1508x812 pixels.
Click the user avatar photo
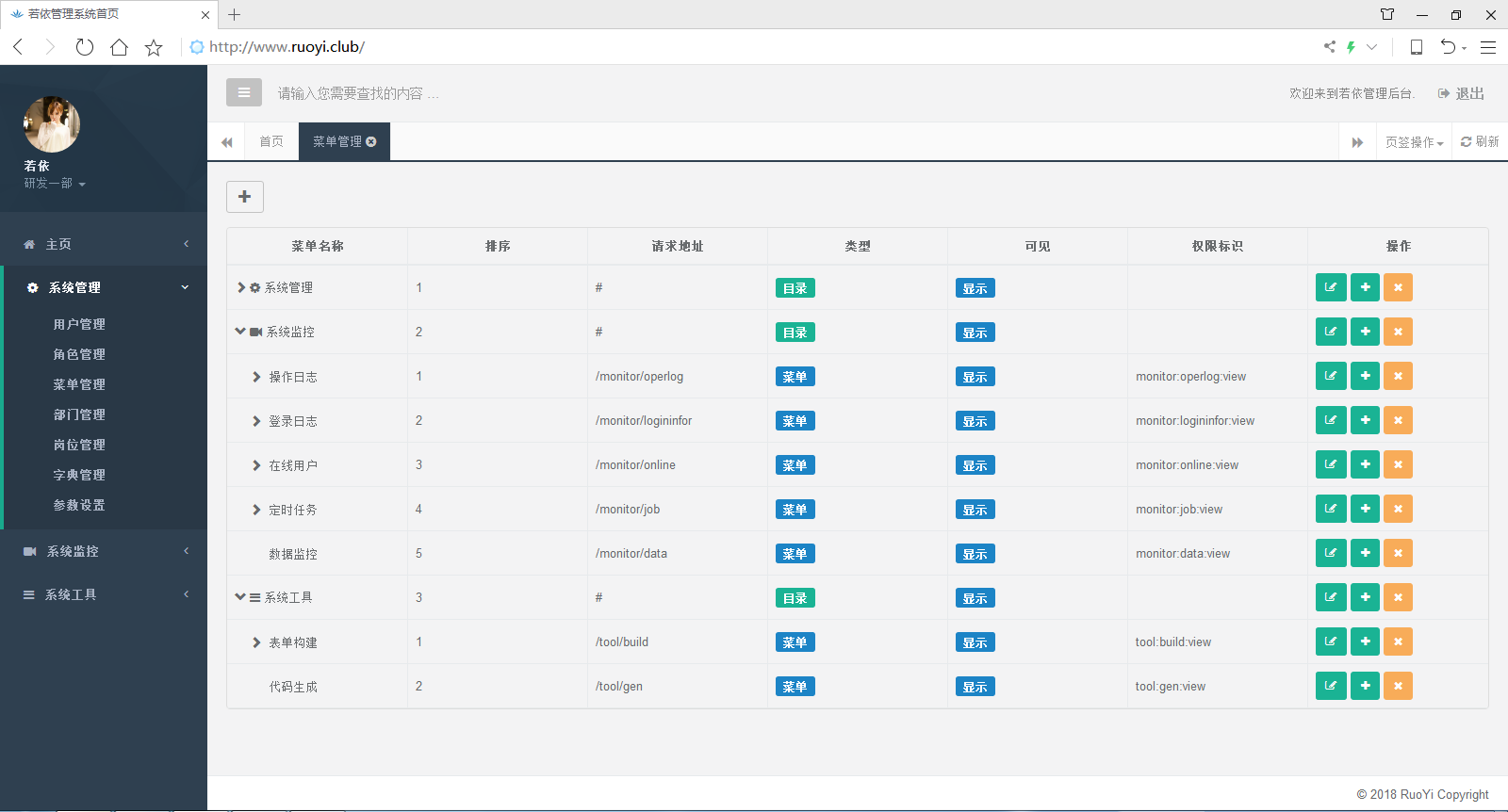pos(52,124)
